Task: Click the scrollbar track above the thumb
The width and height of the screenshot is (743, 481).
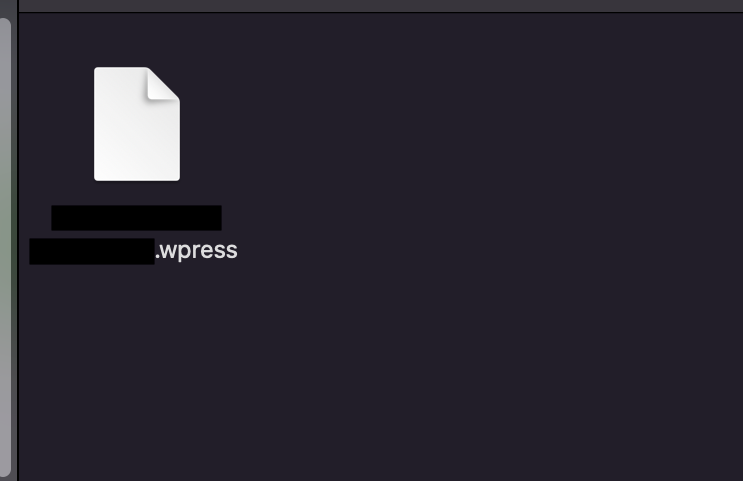Action: coord(5,9)
